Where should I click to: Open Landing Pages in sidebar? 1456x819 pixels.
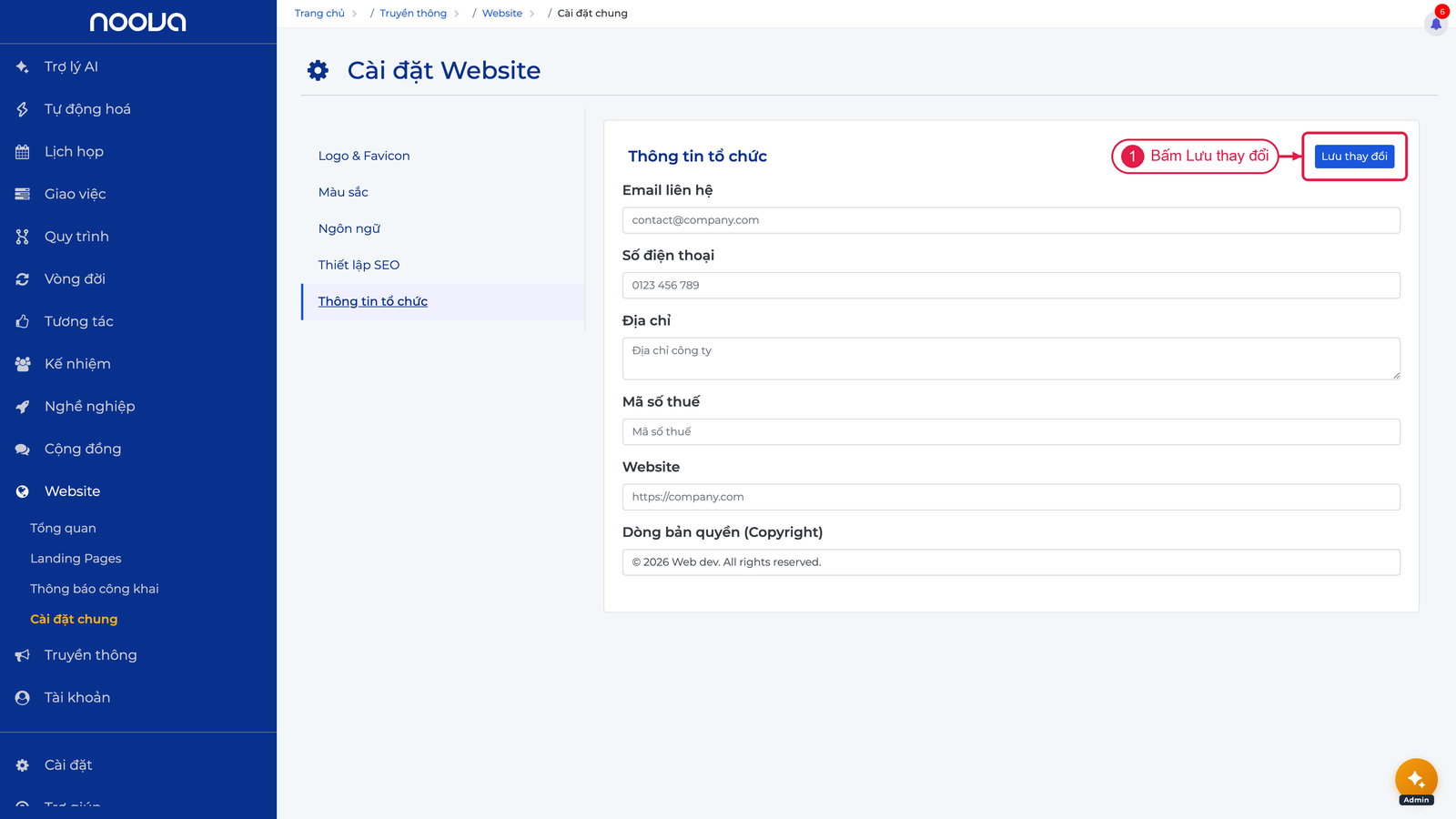coord(76,559)
